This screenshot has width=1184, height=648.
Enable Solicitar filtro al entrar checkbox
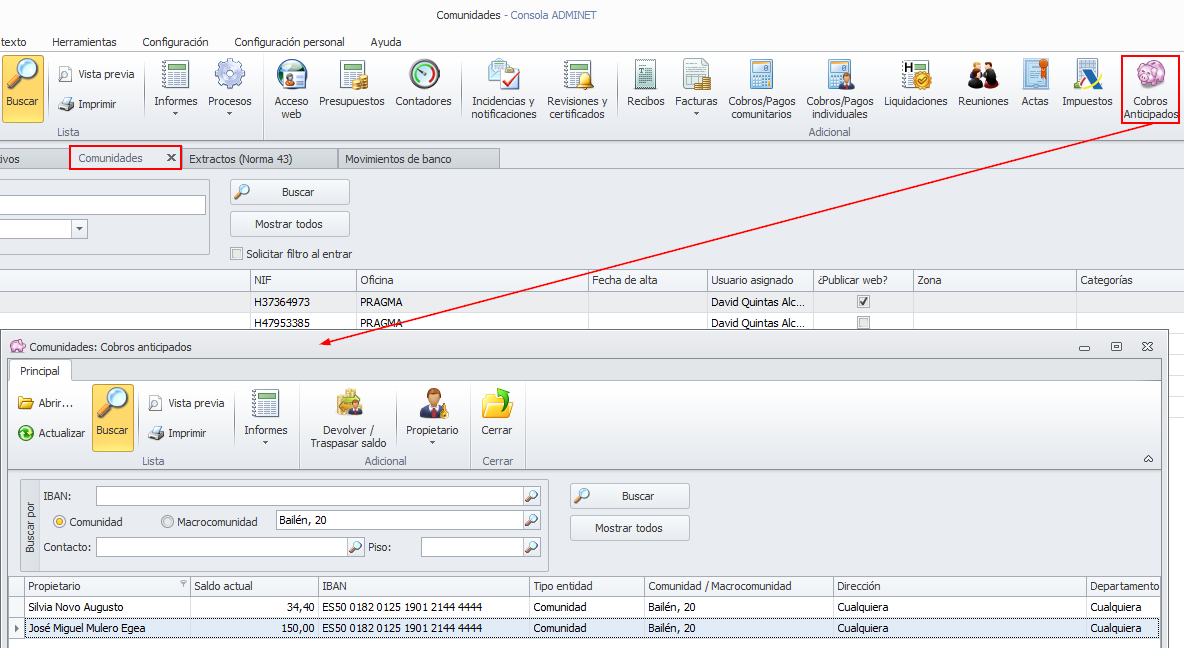(237, 254)
